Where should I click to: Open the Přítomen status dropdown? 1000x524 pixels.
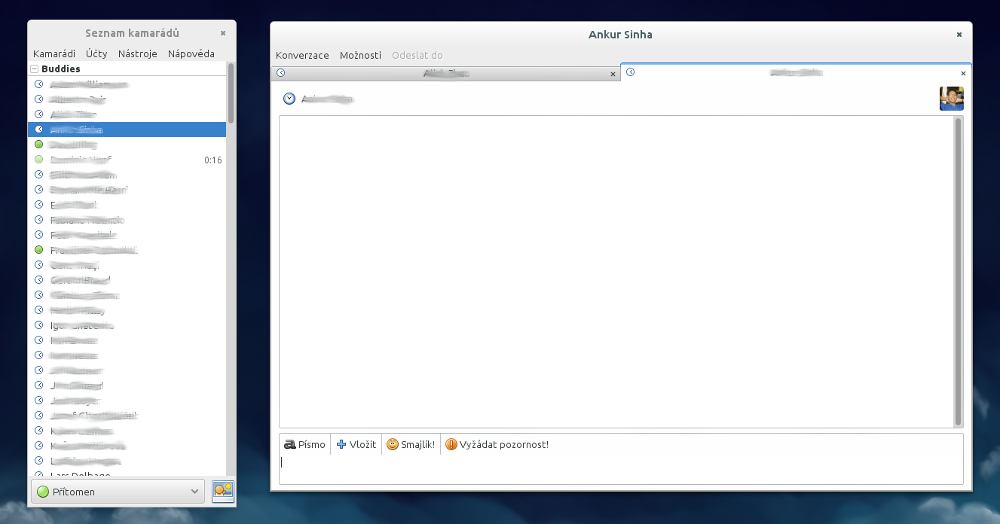click(118, 491)
